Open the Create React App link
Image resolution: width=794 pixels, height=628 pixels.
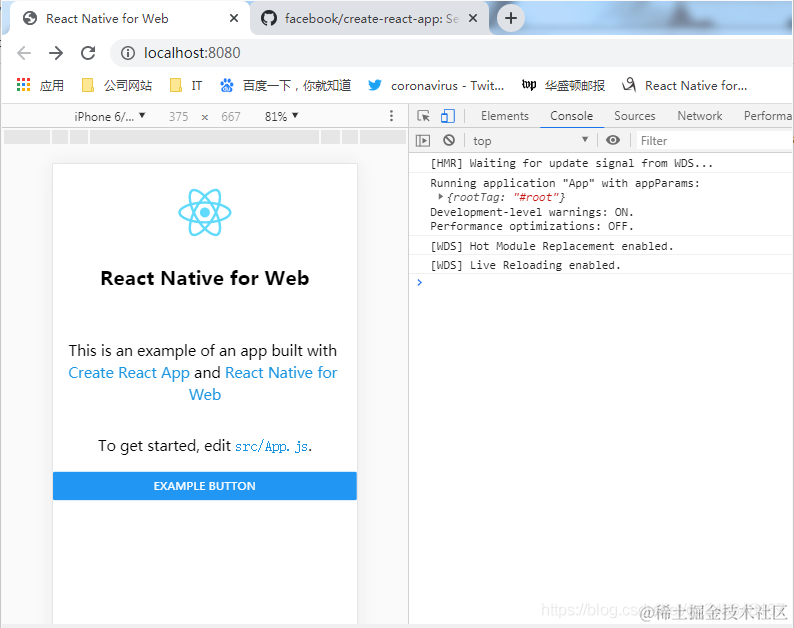pos(129,373)
